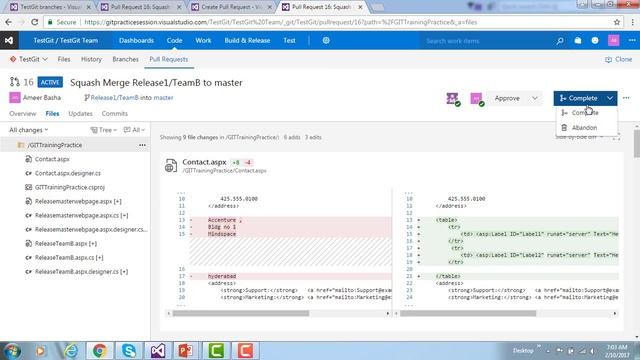
Task: Click TestGit / TestGit Team project link
Action: pyautogui.click(x=66, y=40)
